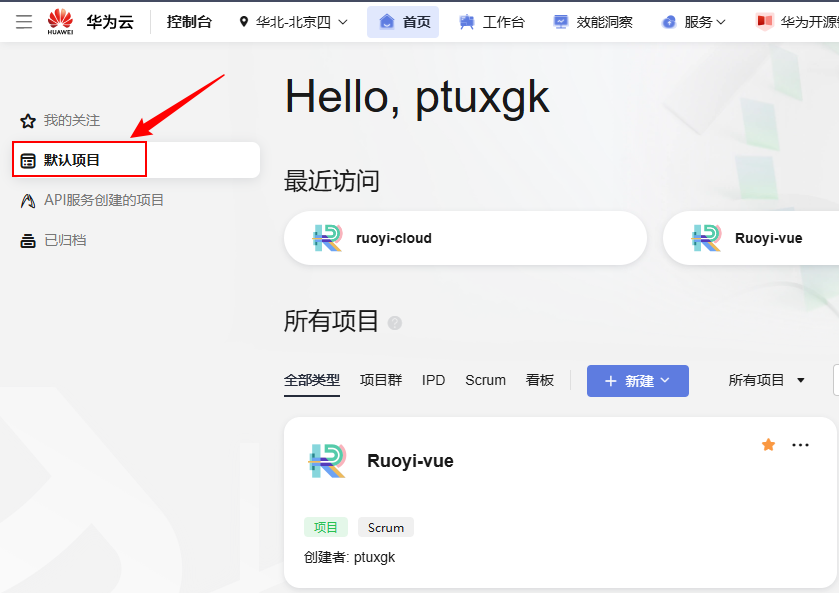Expand the 新建 button chevron
Screen dimensions: 839x593
(x=665, y=381)
